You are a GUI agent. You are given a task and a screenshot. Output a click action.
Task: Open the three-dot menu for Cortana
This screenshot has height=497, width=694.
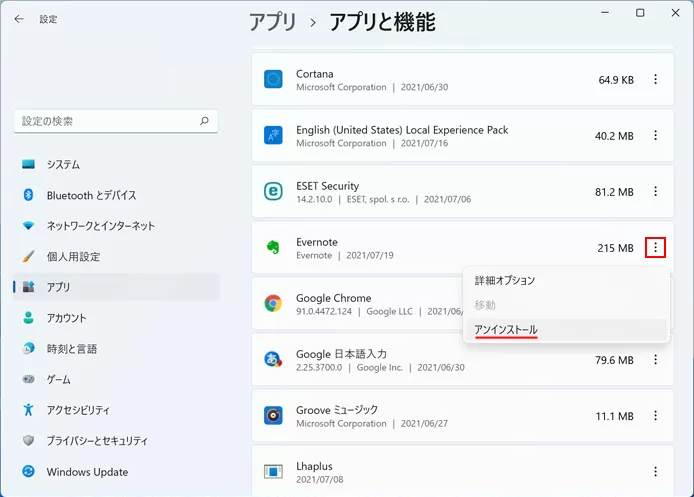[655, 80]
